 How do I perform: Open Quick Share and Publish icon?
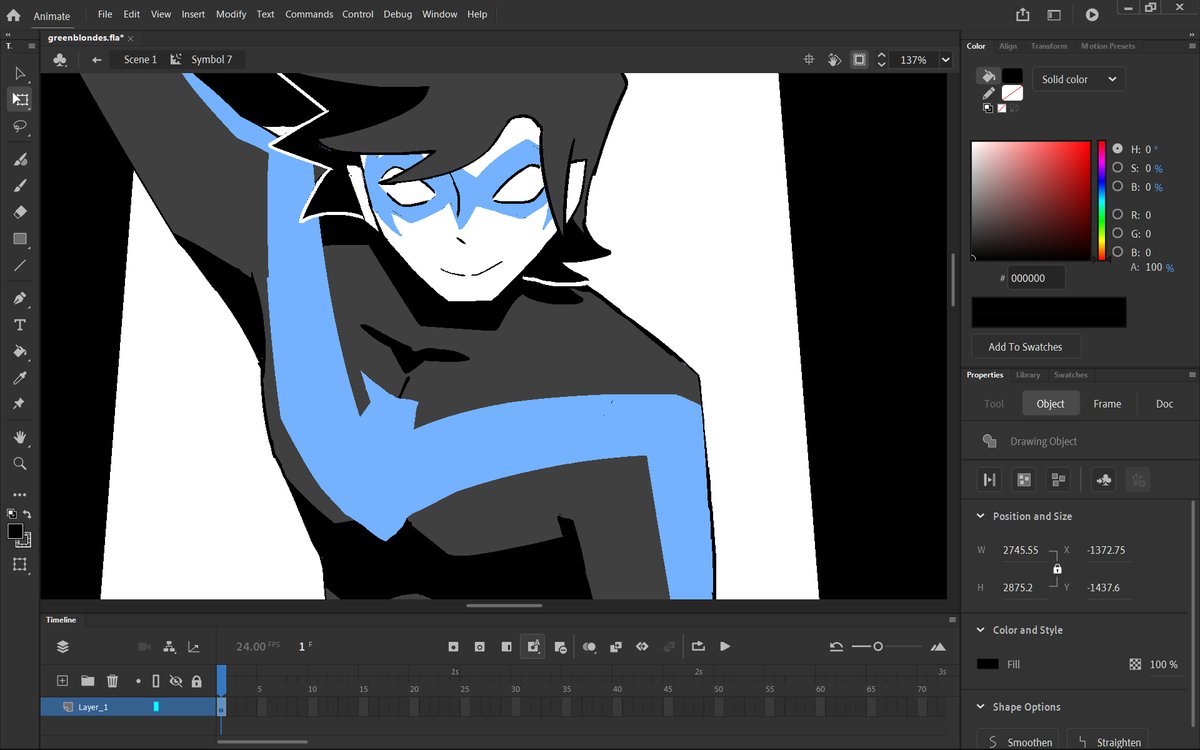pos(1022,15)
